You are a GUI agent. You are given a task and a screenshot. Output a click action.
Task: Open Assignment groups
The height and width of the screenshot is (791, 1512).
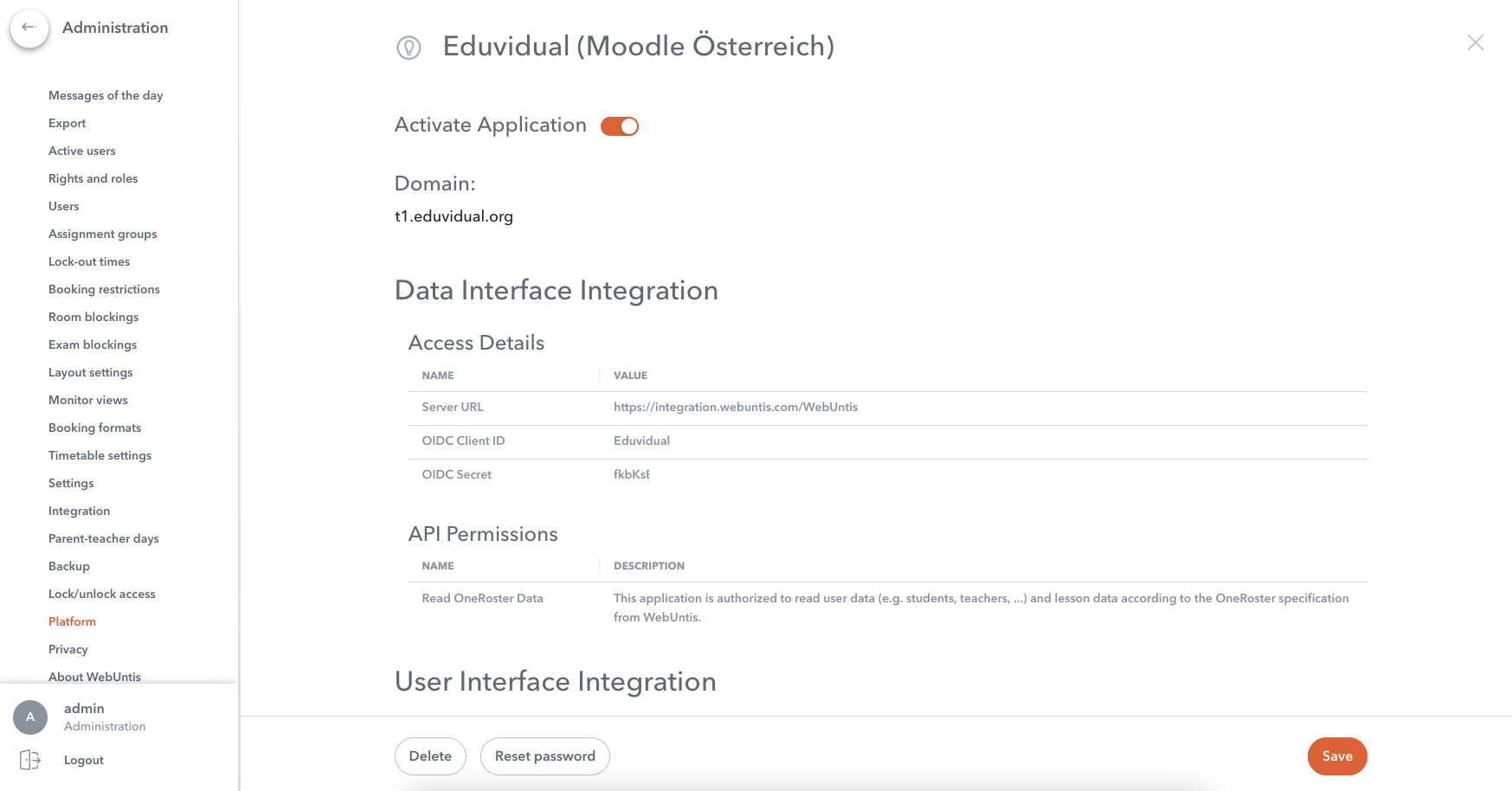pos(103,234)
